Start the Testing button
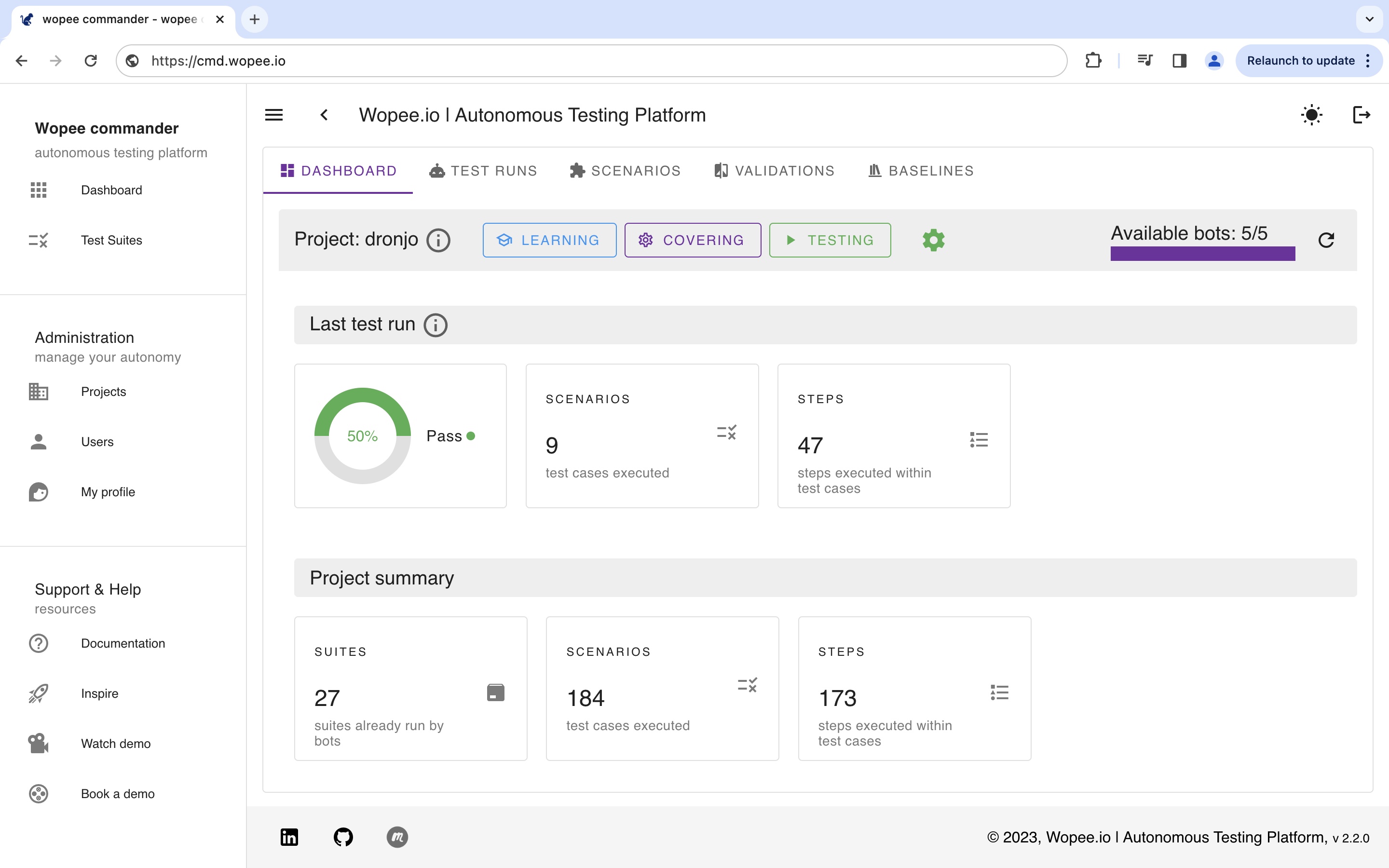 coord(830,240)
